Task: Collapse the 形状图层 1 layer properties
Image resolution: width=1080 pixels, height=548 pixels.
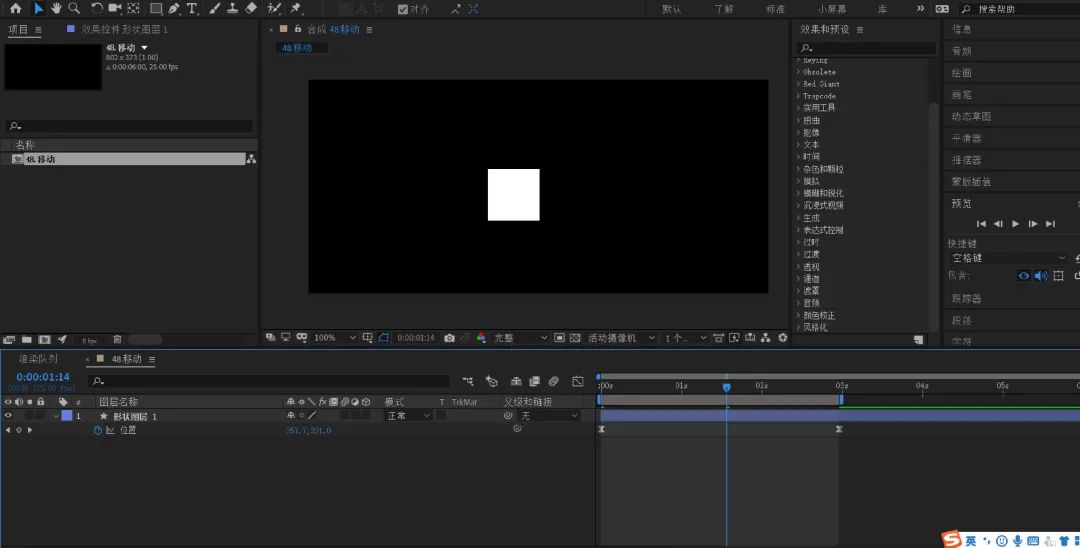Action: 57,416
